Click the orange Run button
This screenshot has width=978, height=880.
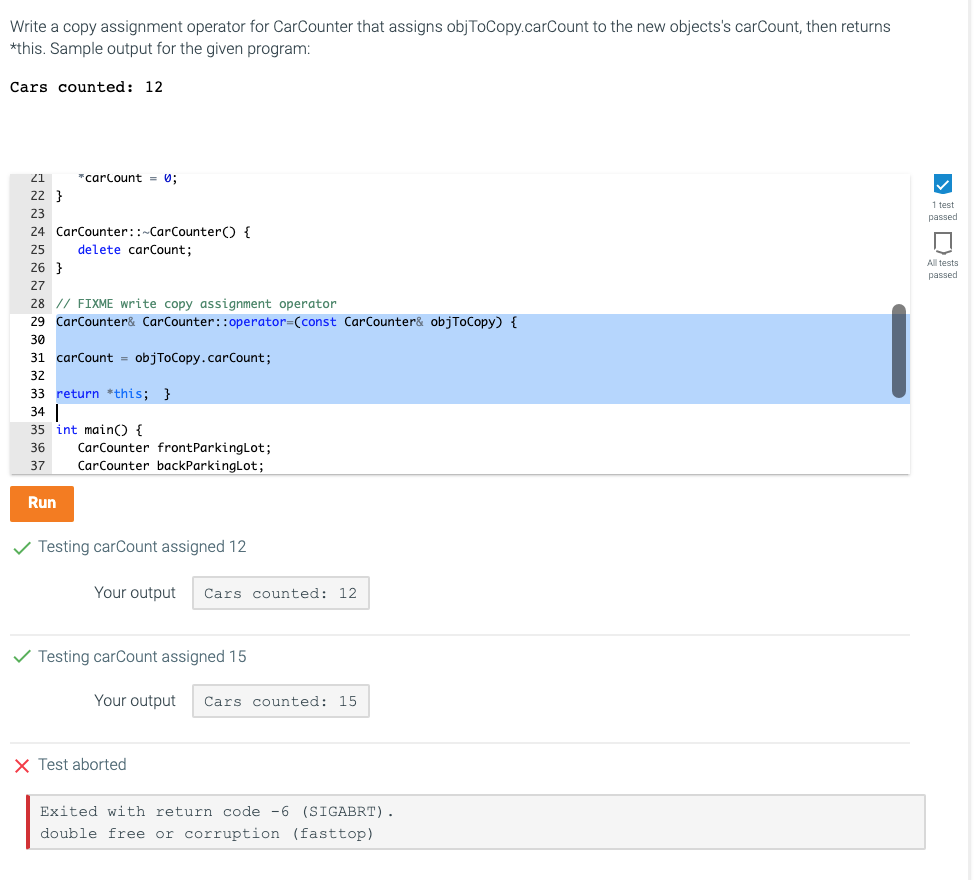[42, 503]
